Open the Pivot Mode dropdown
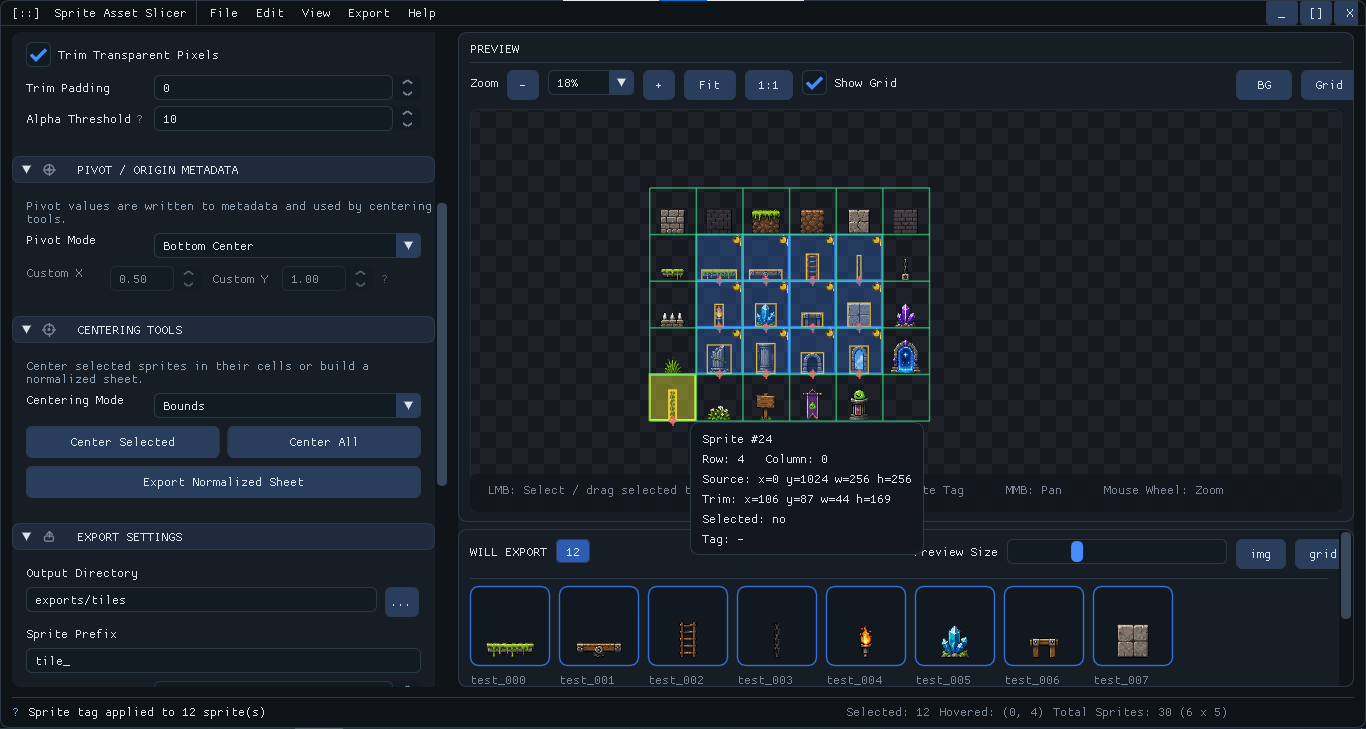1366x729 pixels. (x=288, y=246)
